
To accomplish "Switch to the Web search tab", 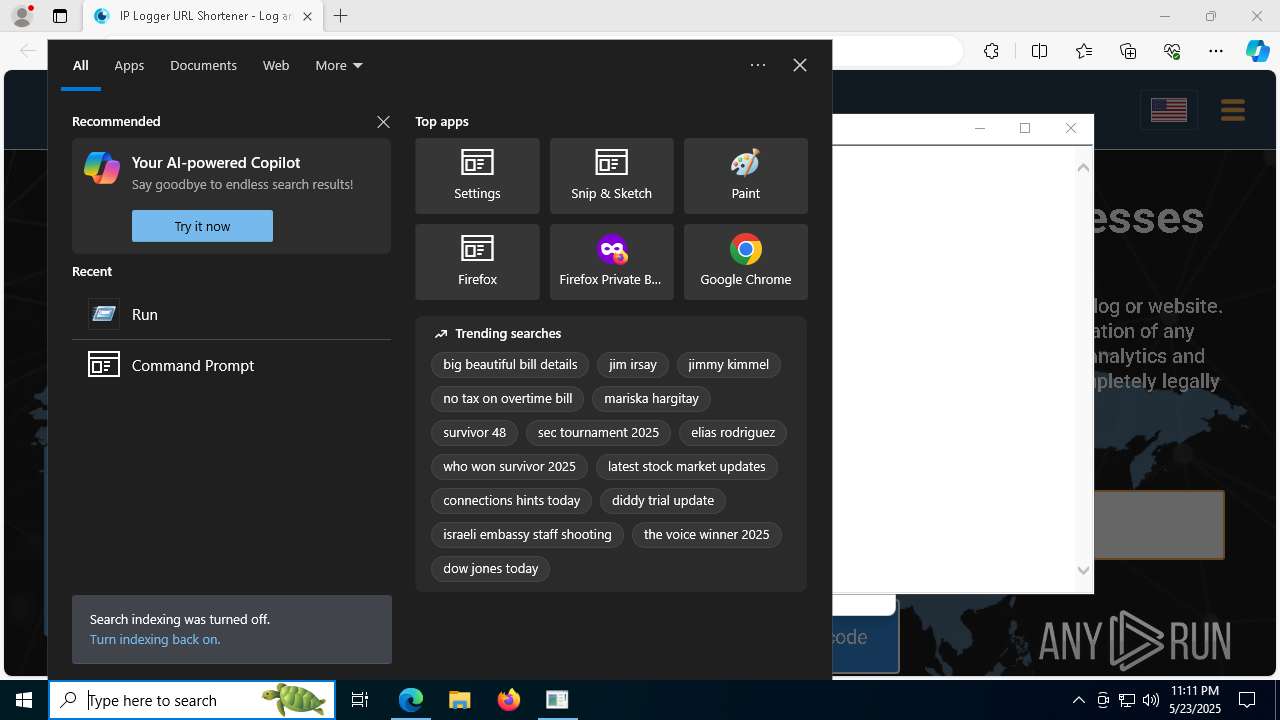I will [x=276, y=65].
